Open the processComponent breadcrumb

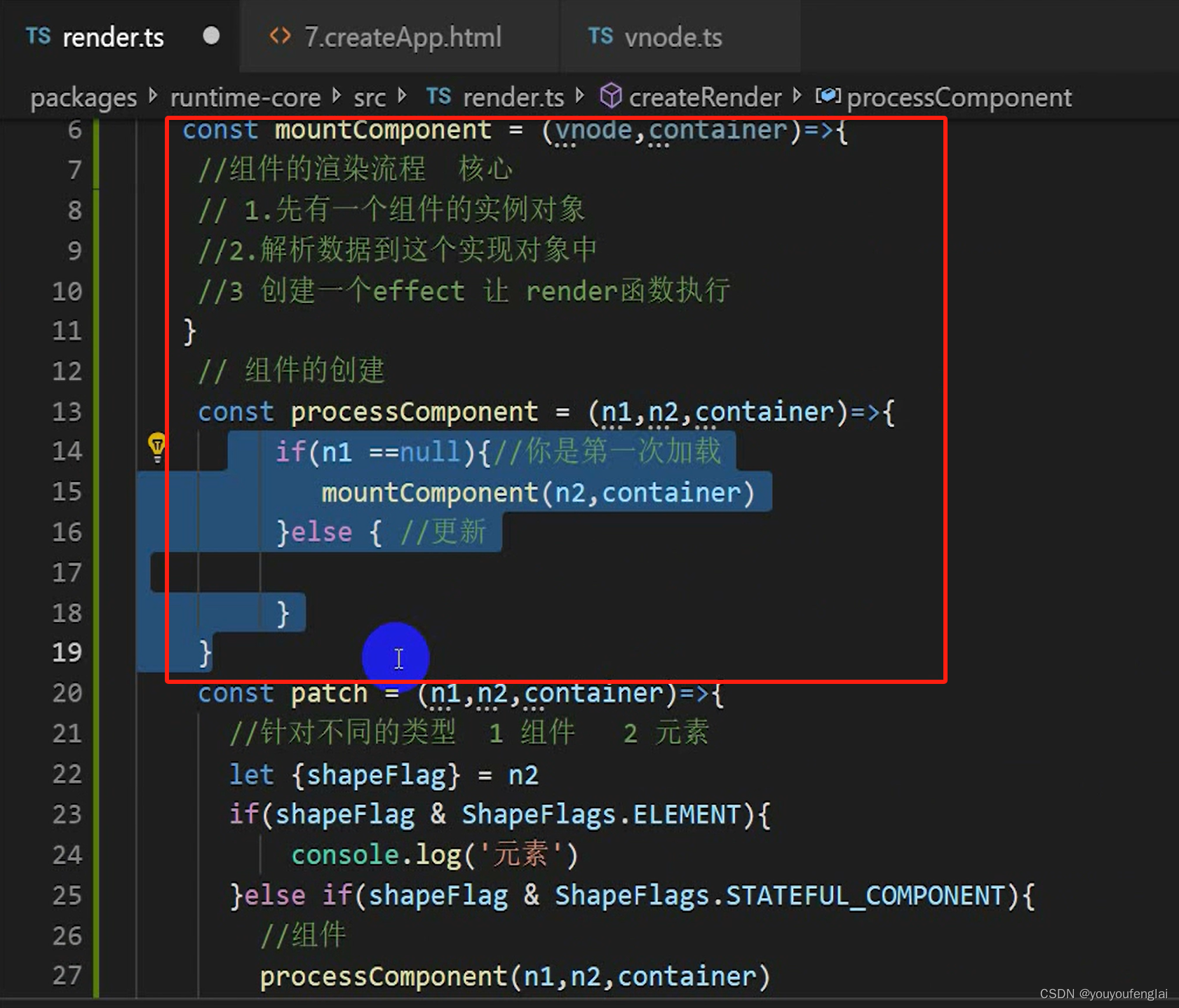coord(959,98)
